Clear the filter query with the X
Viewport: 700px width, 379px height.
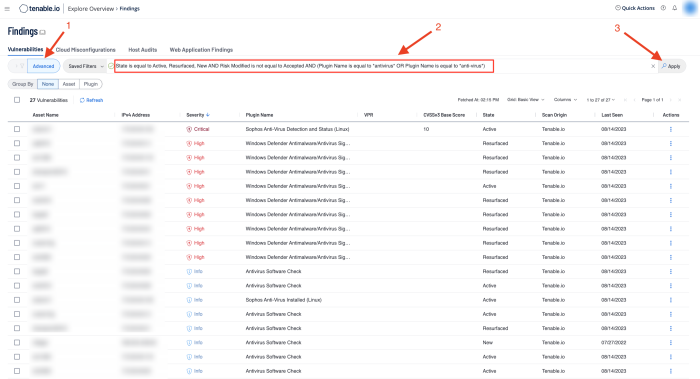tap(653, 66)
